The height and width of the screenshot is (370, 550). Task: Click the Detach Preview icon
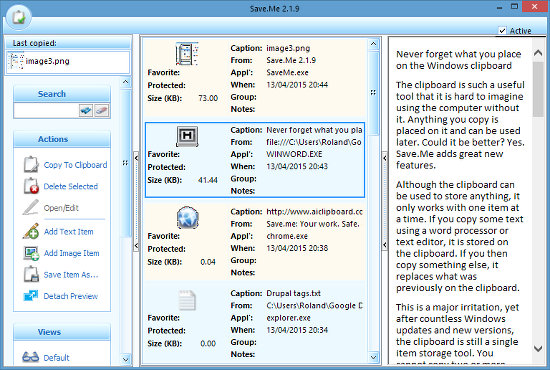[31, 296]
